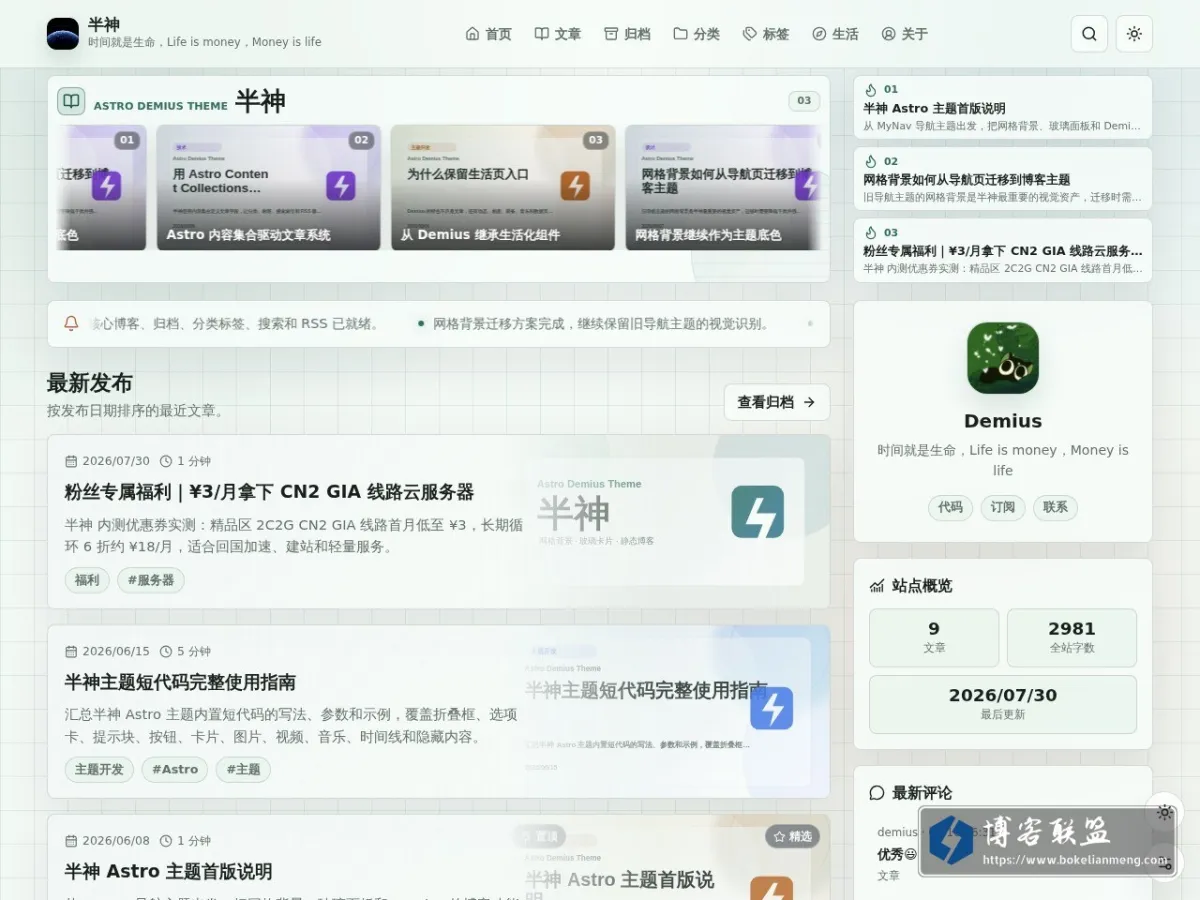Click the chart icon beside 站点概览
Viewport: 1200px width, 900px height.
(x=877, y=586)
